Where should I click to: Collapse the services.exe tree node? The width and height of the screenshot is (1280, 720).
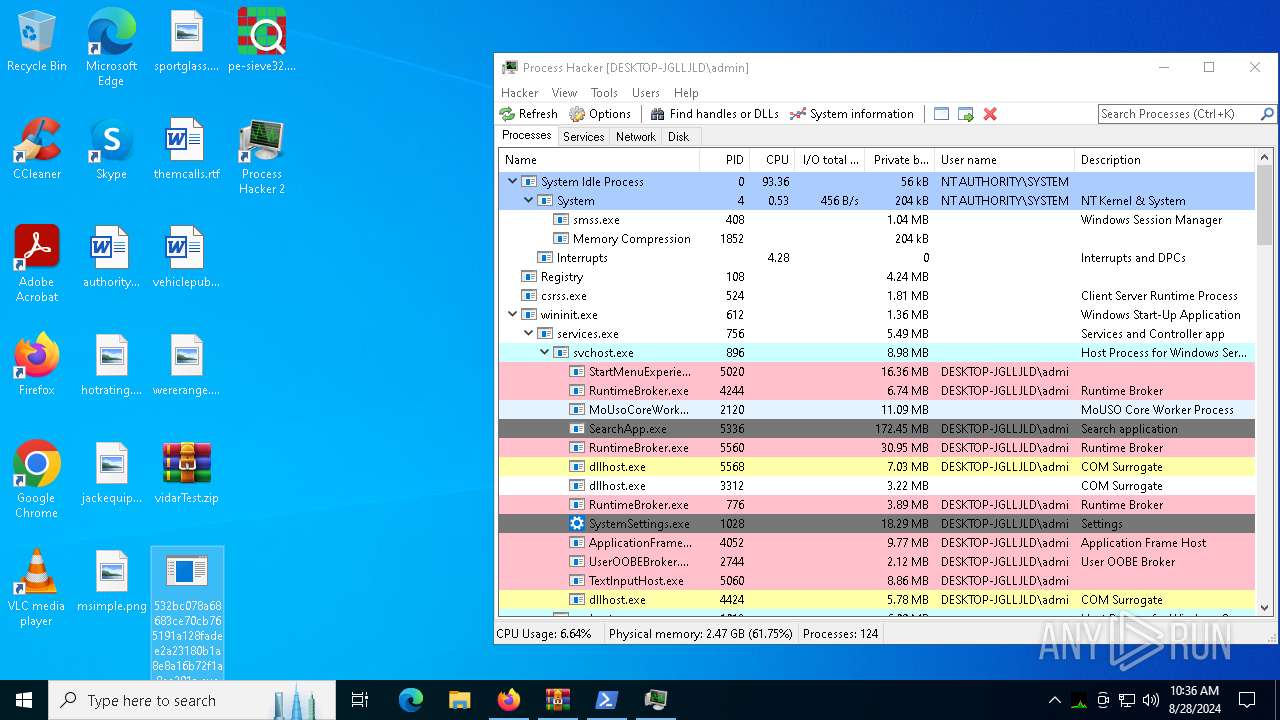[528, 333]
